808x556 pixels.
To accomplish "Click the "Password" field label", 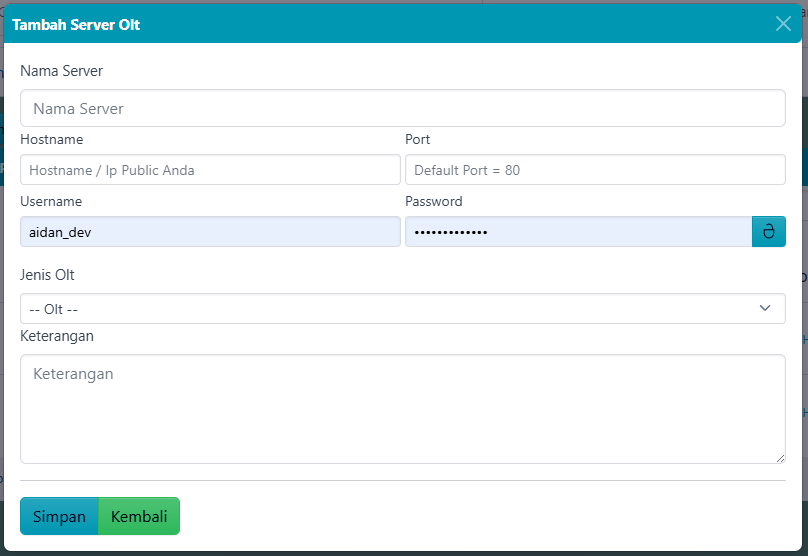I will click(433, 201).
